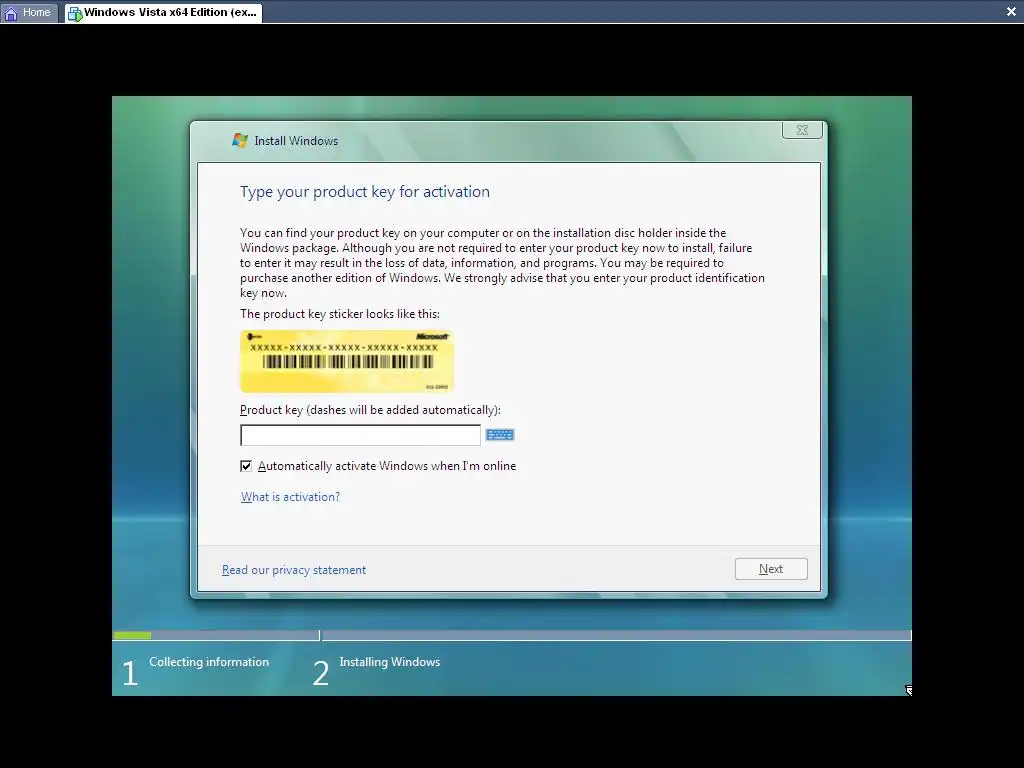Click the Next button
1024x768 pixels.
(771, 569)
